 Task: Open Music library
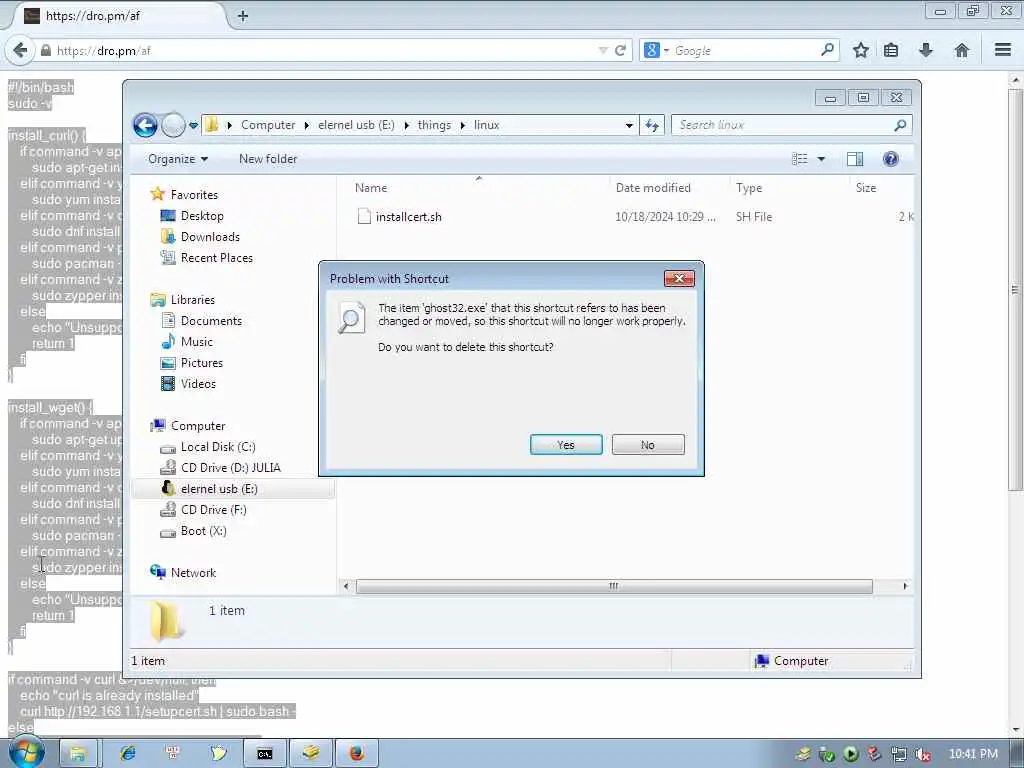click(197, 342)
